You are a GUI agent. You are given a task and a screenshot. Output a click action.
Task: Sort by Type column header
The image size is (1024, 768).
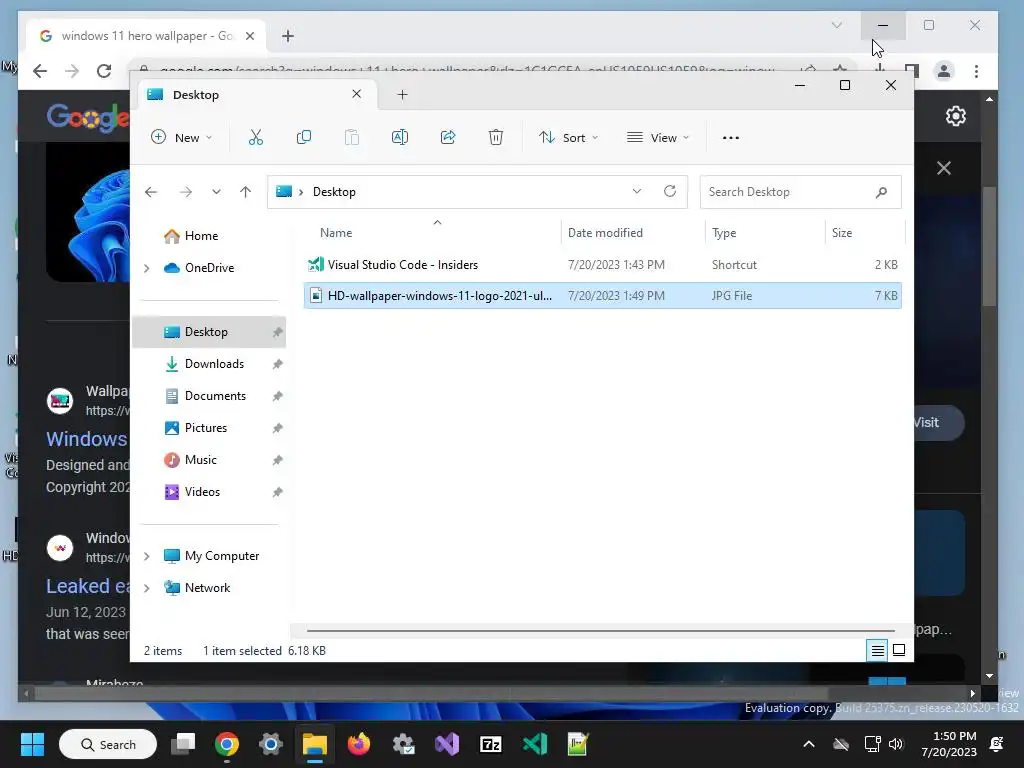765,232
